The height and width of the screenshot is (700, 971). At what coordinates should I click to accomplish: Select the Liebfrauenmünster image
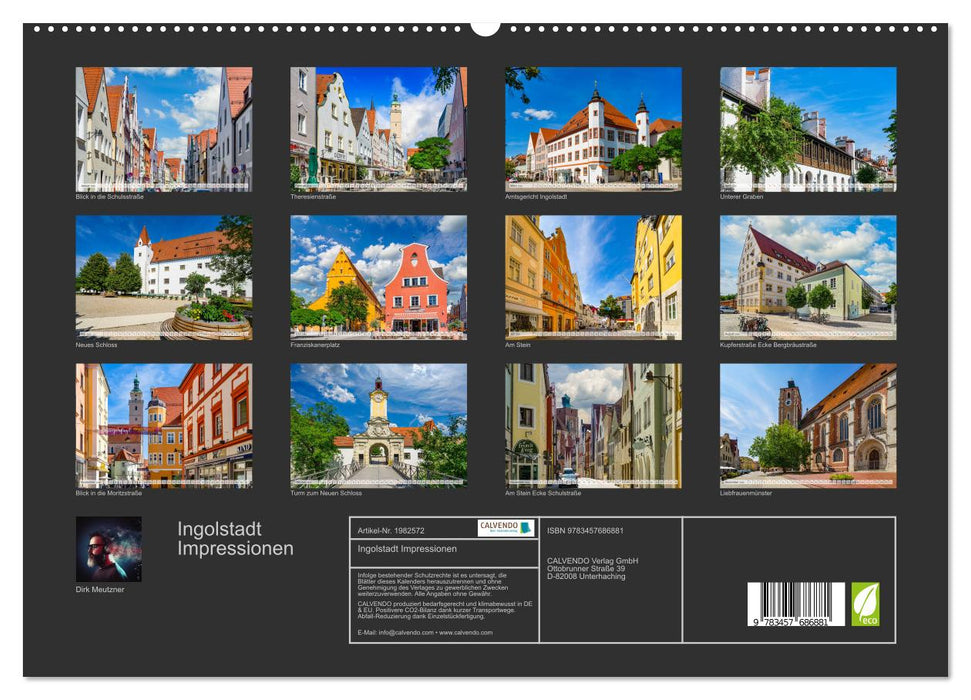click(810, 425)
